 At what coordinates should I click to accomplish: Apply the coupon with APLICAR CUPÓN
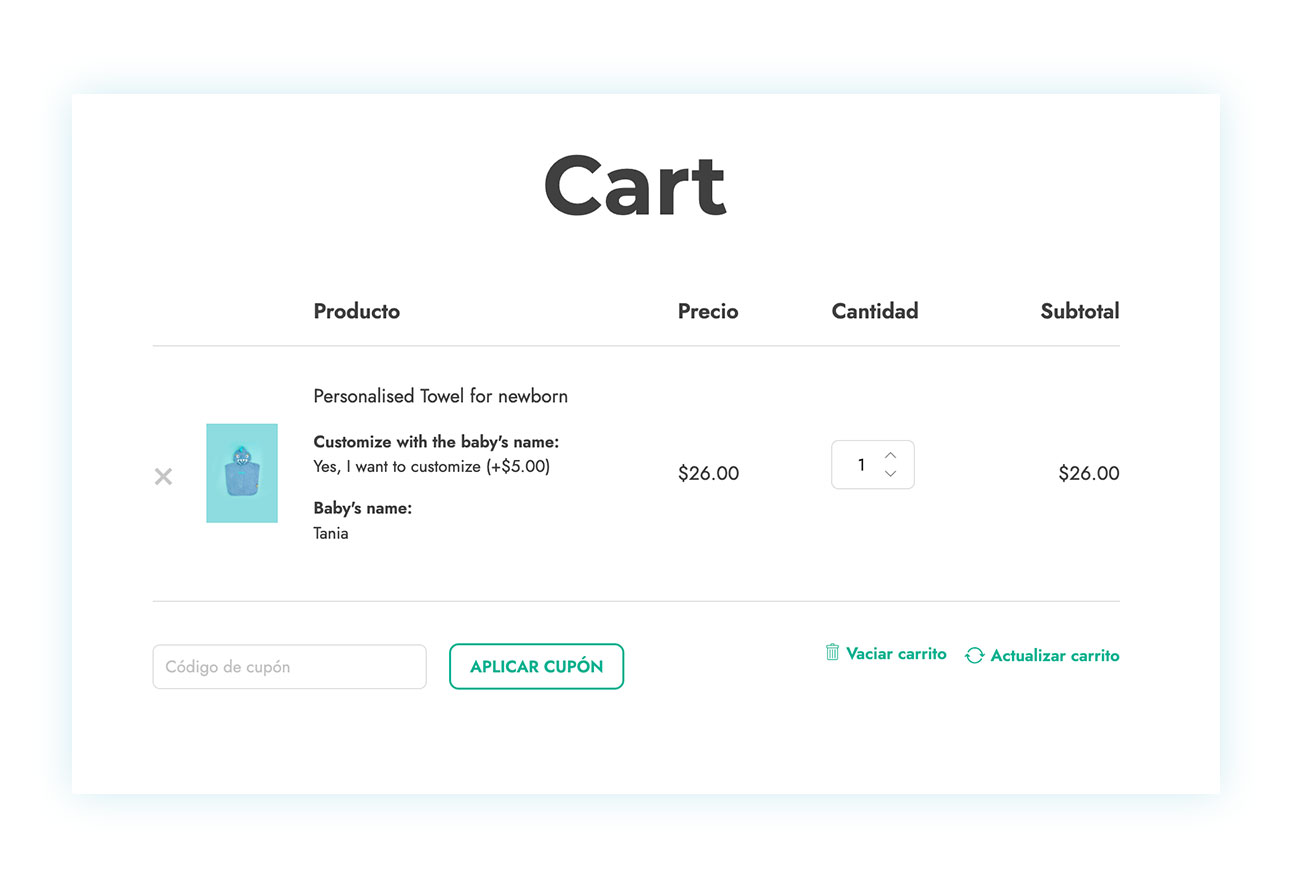click(536, 667)
